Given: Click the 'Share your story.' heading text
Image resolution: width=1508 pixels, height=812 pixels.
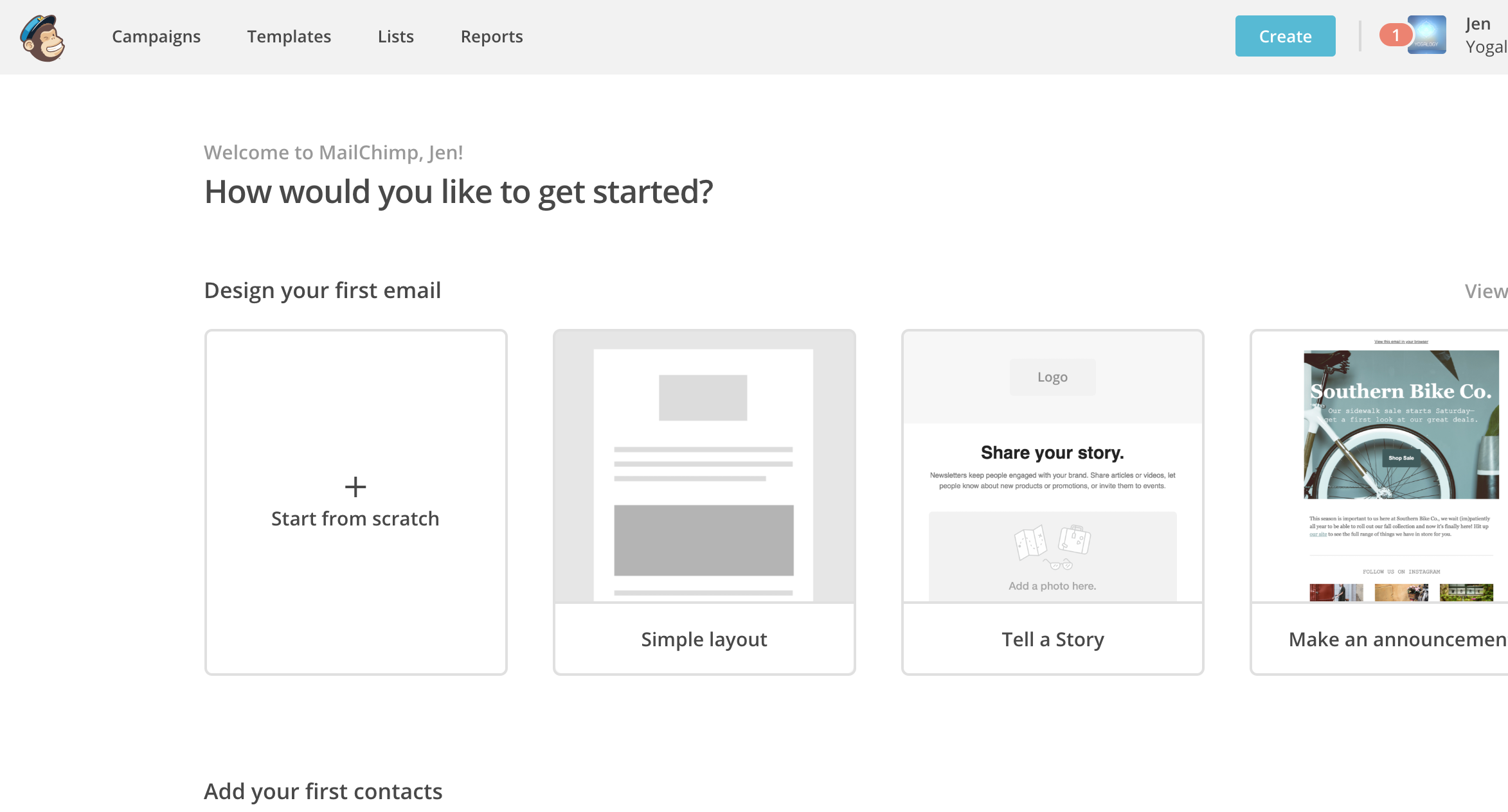Looking at the screenshot, I should [1053, 453].
